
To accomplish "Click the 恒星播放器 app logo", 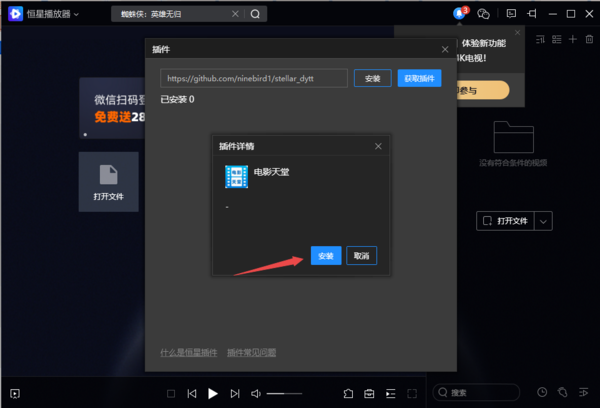I will coord(16,14).
